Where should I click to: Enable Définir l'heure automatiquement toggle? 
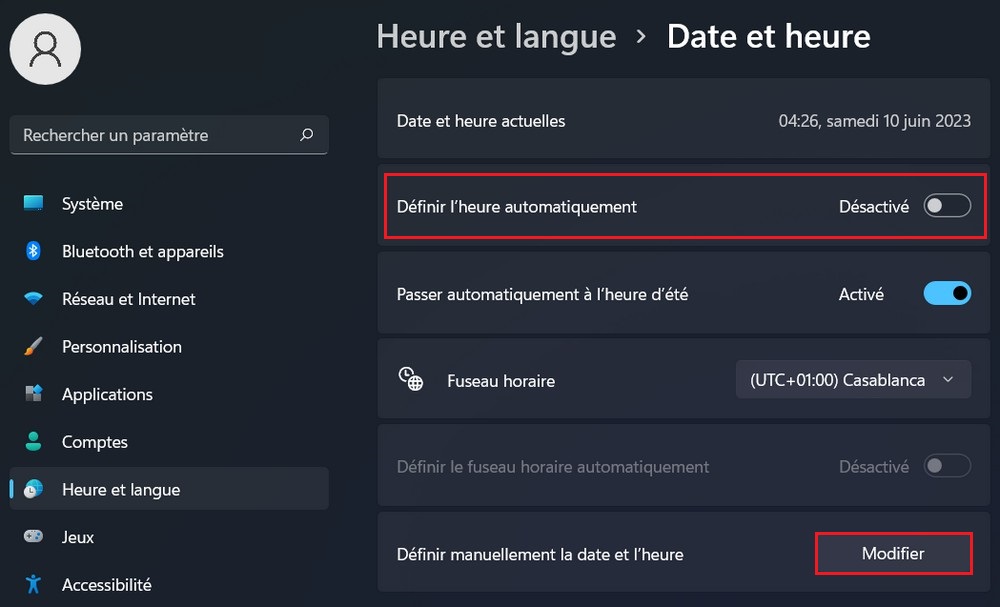pyautogui.click(x=947, y=207)
